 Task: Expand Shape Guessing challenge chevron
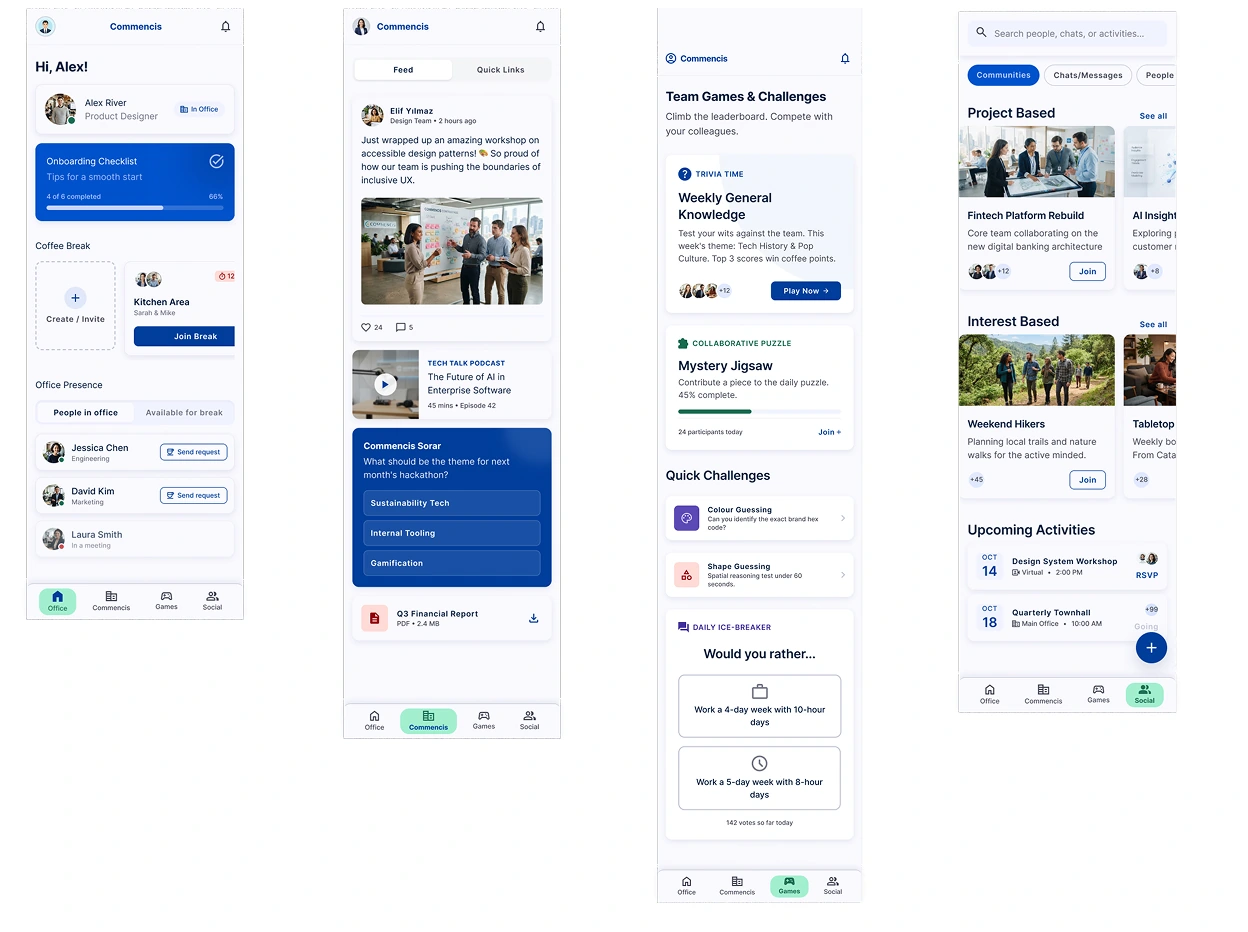[843, 575]
